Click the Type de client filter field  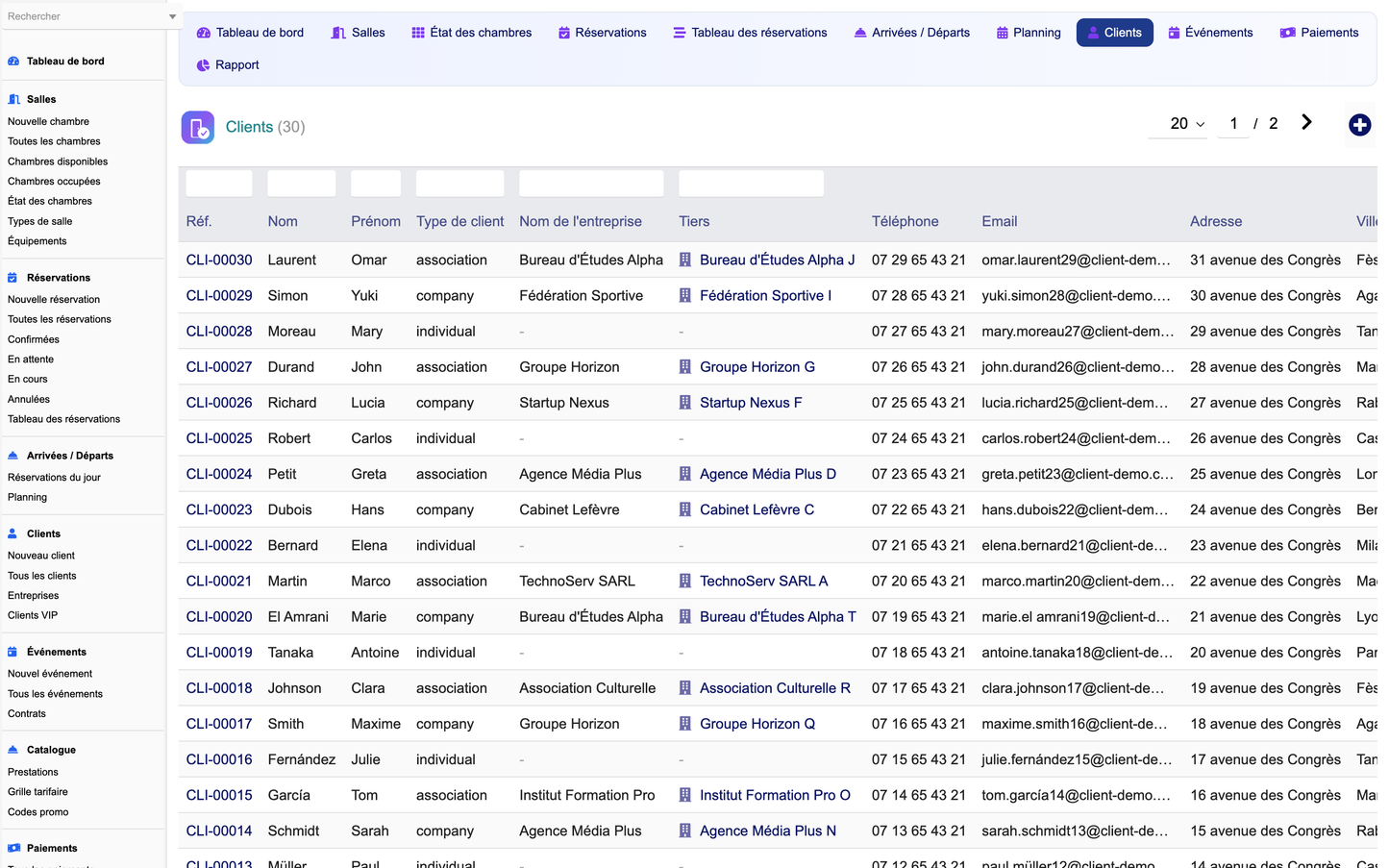click(x=459, y=184)
